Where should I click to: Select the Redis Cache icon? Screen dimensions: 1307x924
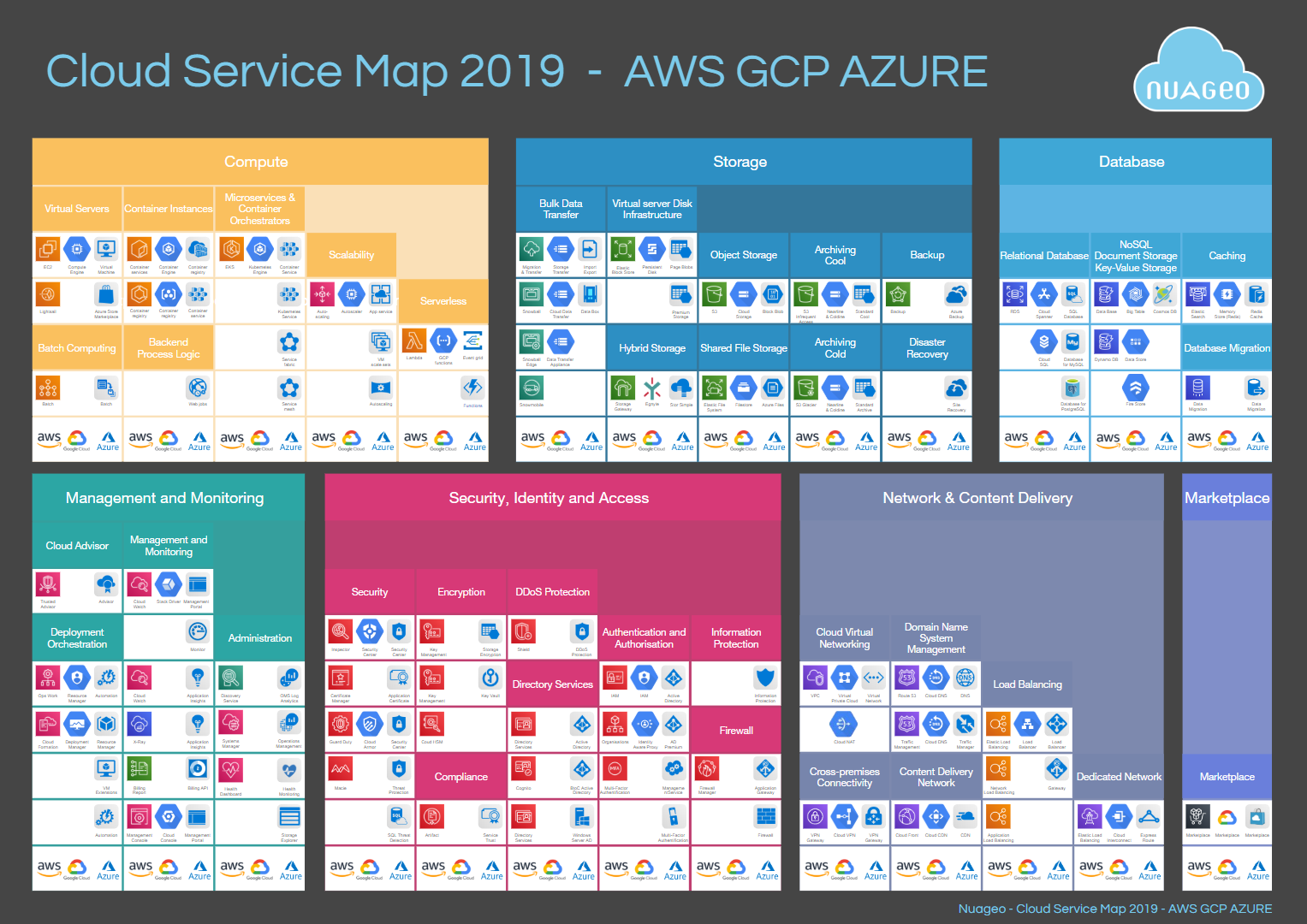point(1257,295)
